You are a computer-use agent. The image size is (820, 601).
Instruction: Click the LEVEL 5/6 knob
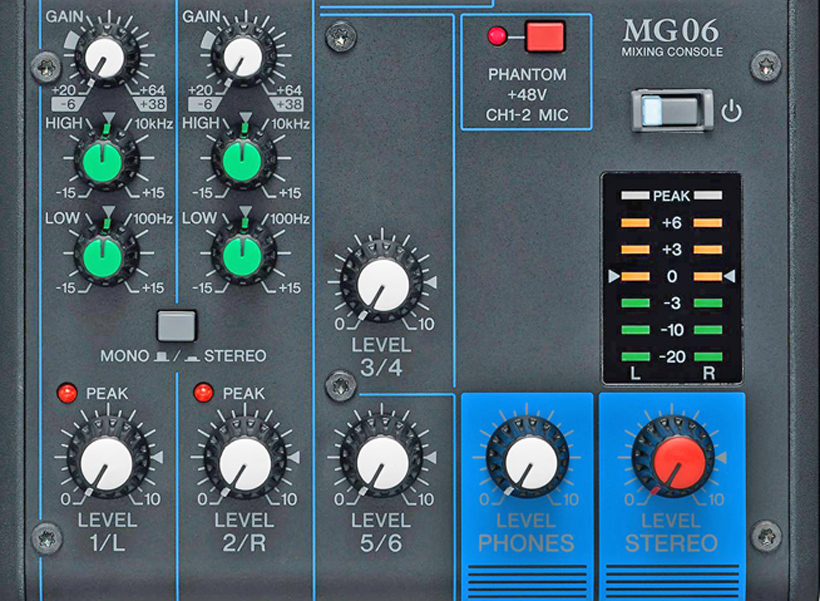click(x=382, y=461)
